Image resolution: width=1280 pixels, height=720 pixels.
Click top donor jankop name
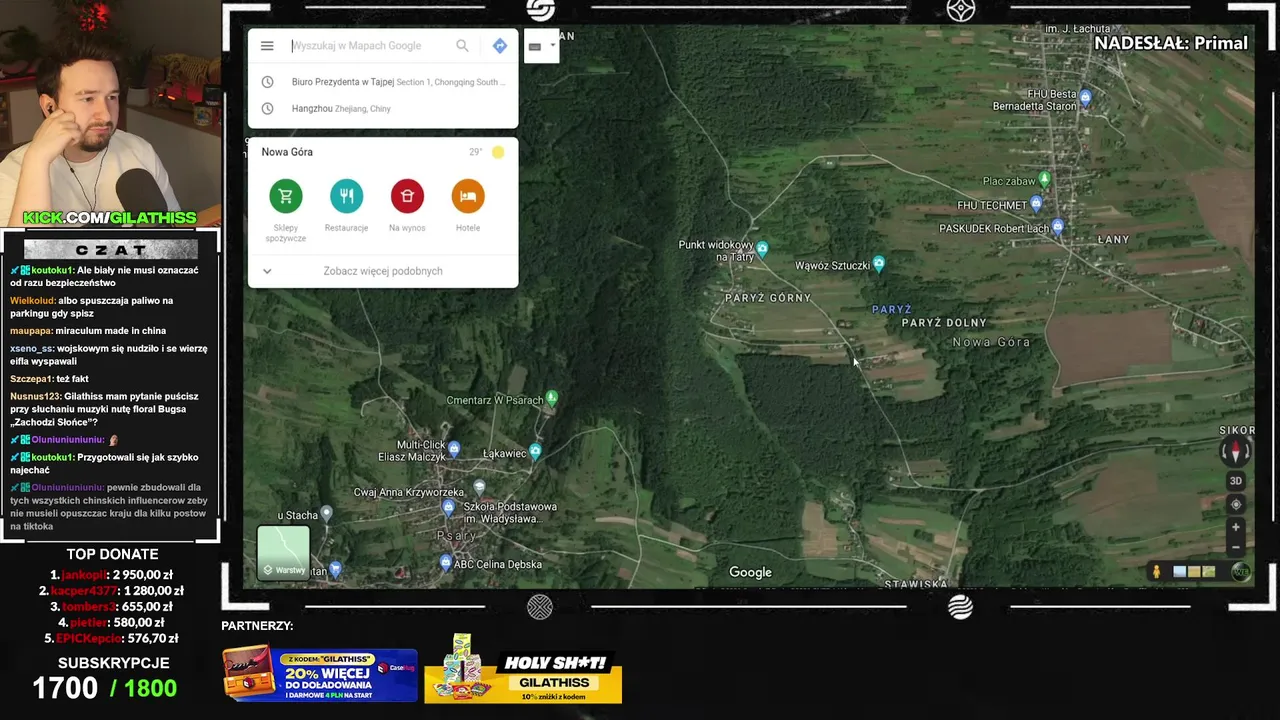(83, 575)
